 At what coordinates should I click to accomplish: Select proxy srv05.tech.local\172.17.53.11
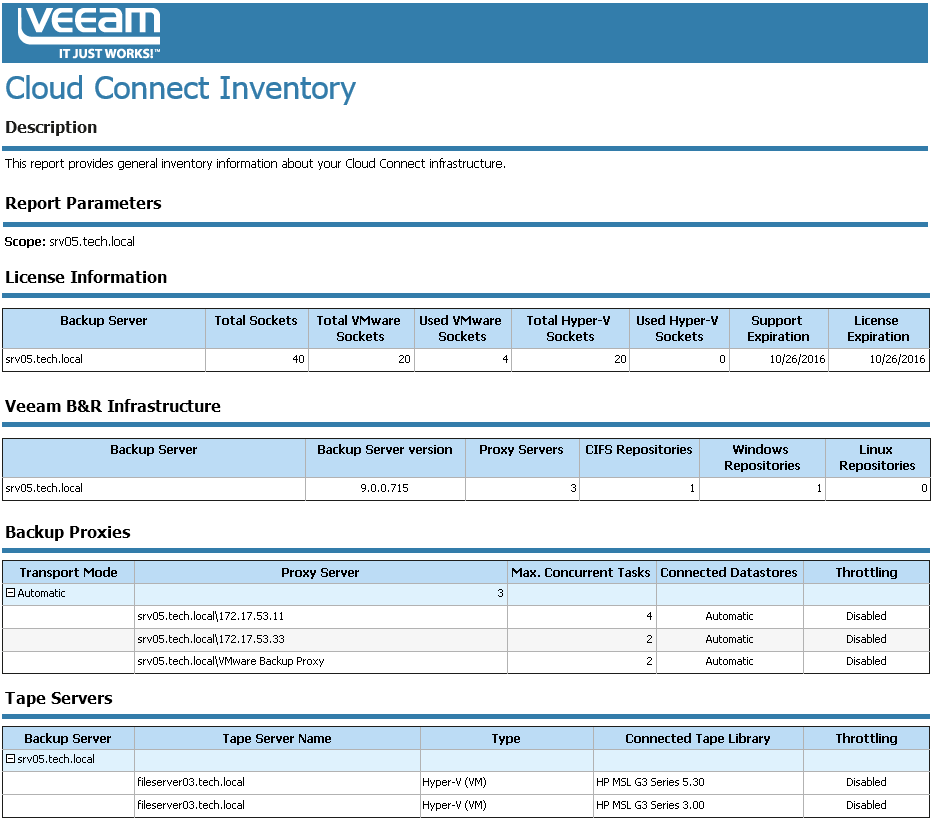[211, 616]
